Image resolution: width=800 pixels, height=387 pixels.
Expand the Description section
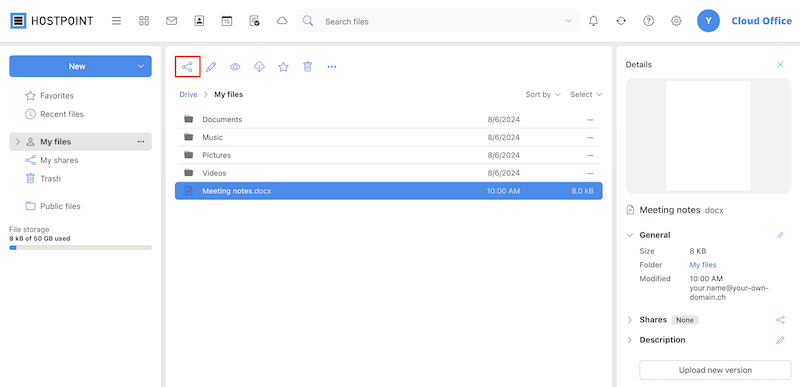(630, 340)
